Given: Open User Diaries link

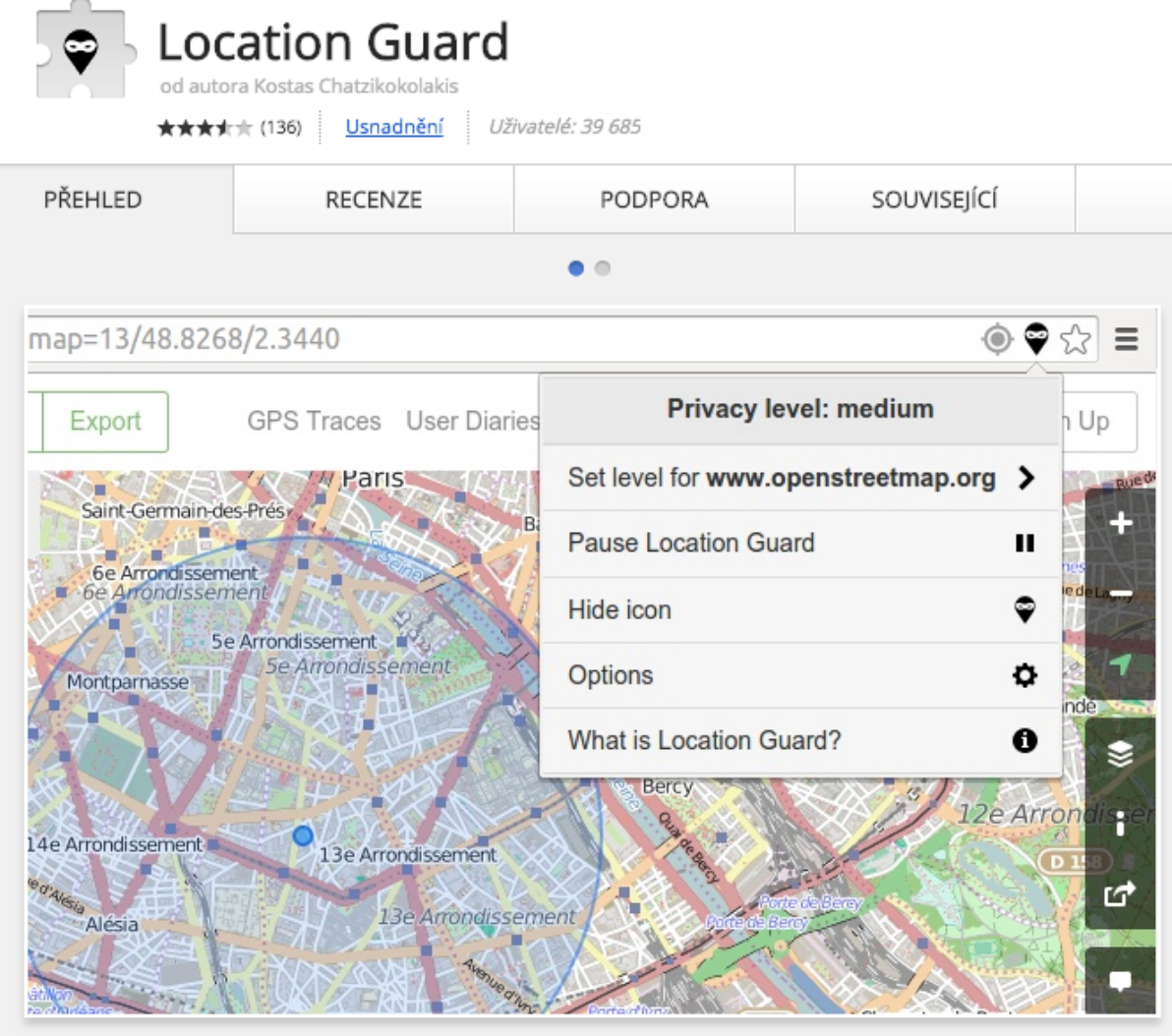Looking at the screenshot, I should click(473, 421).
